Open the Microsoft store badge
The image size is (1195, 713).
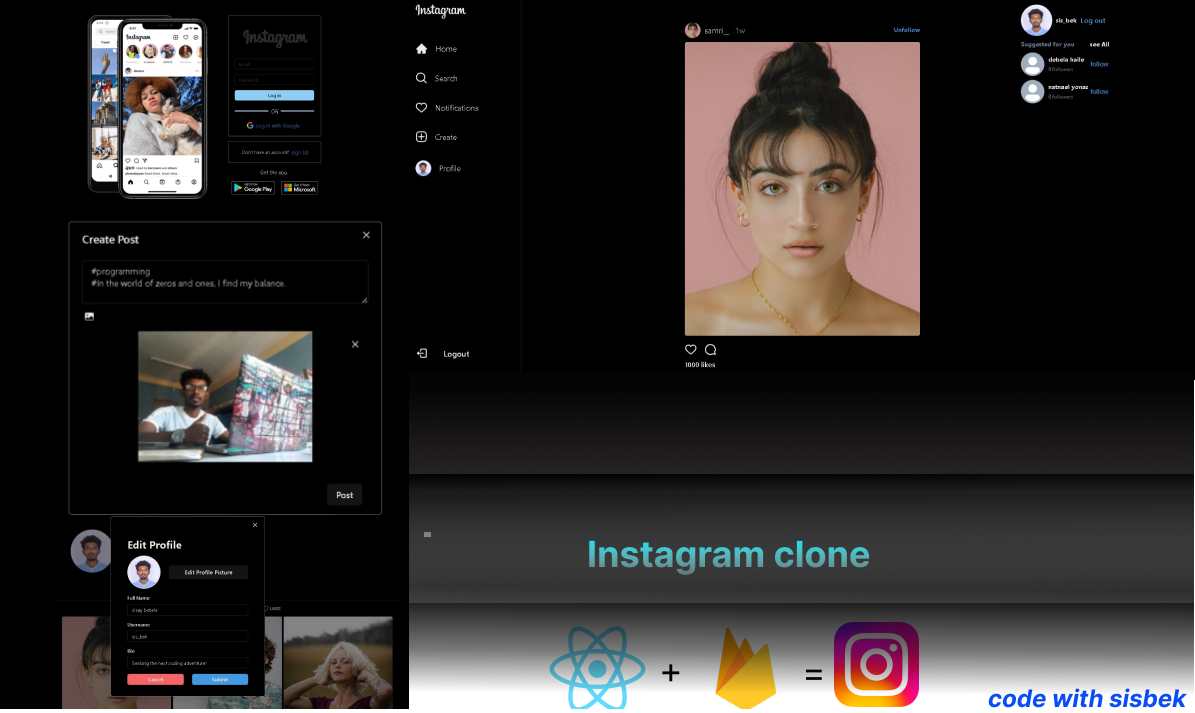pos(300,187)
